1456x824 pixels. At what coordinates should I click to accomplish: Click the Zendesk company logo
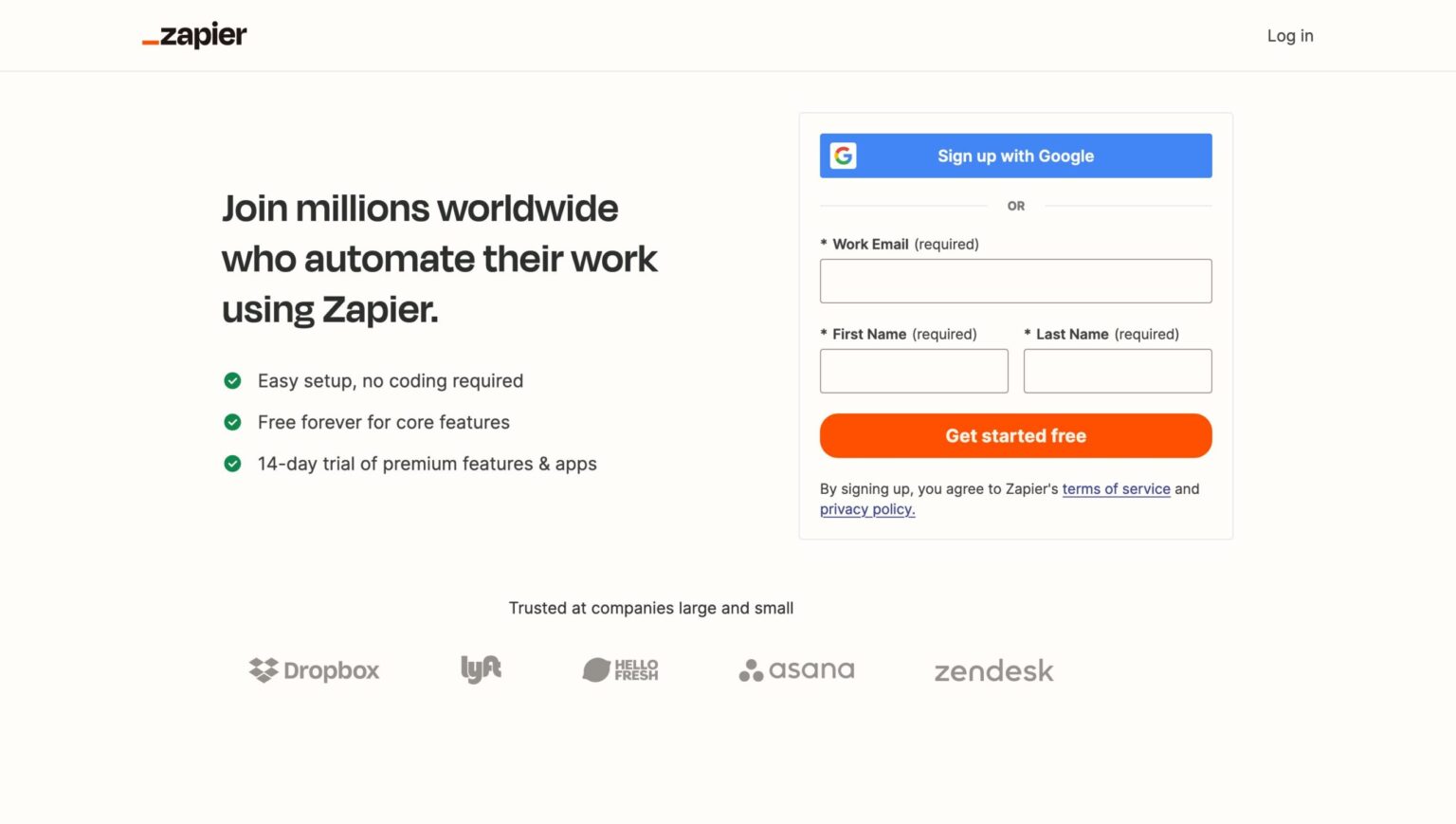click(x=993, y=670)
